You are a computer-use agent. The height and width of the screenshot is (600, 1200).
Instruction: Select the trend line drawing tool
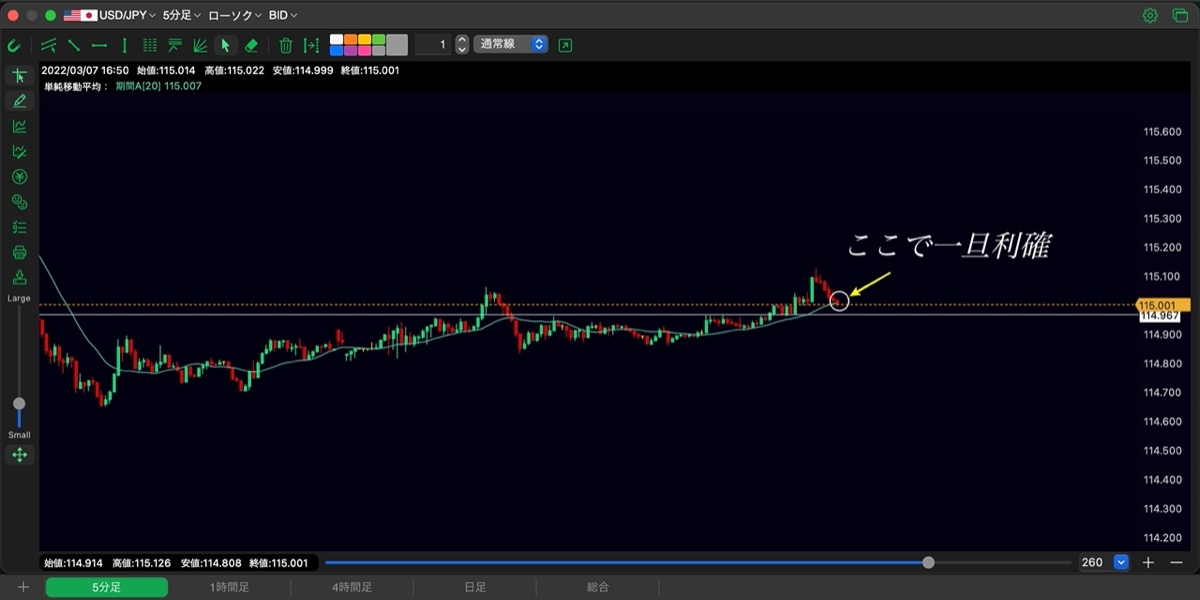[x=49, y=45]
